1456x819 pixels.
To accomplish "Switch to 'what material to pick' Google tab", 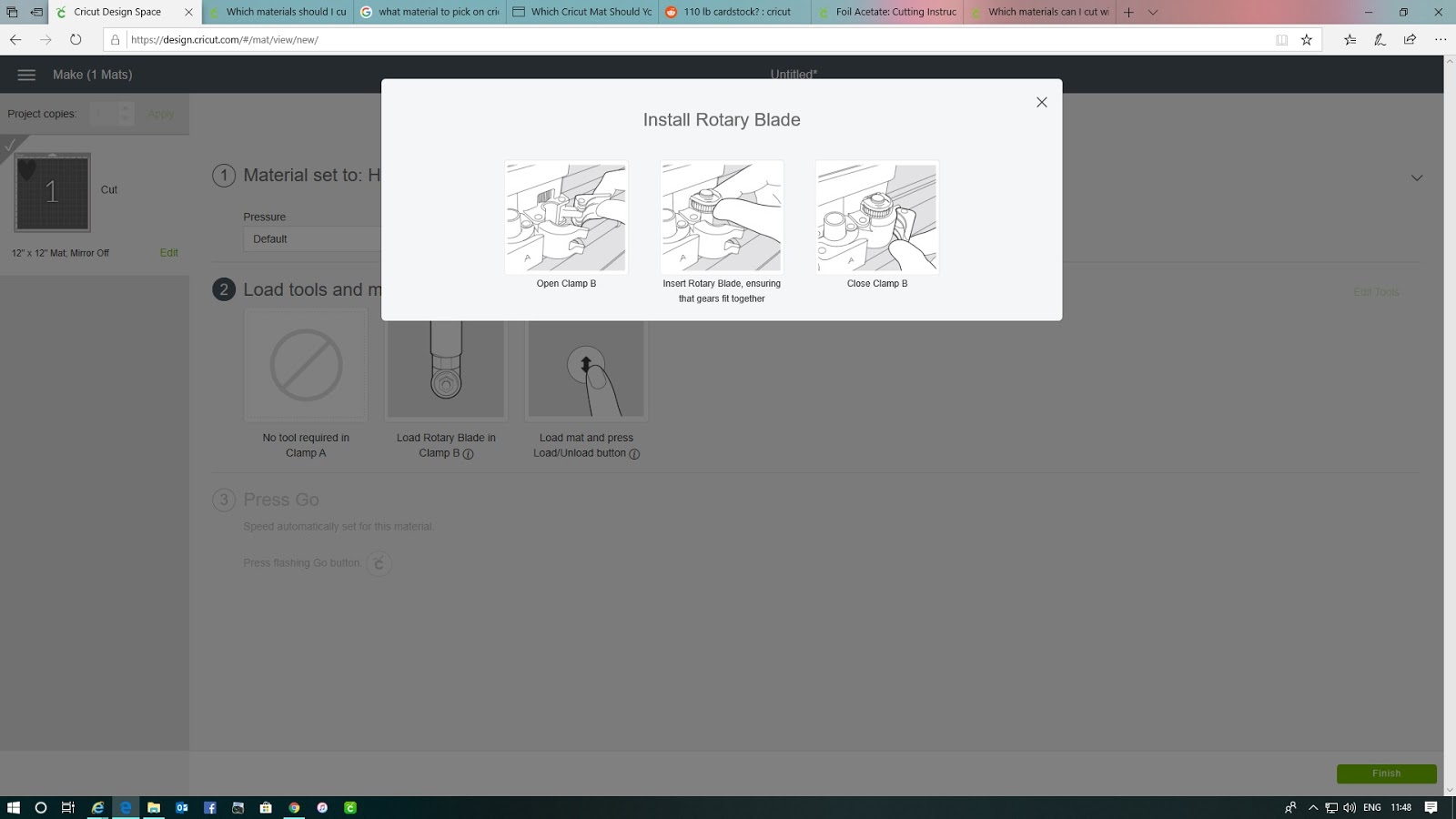I will click(x=430, y=12).
